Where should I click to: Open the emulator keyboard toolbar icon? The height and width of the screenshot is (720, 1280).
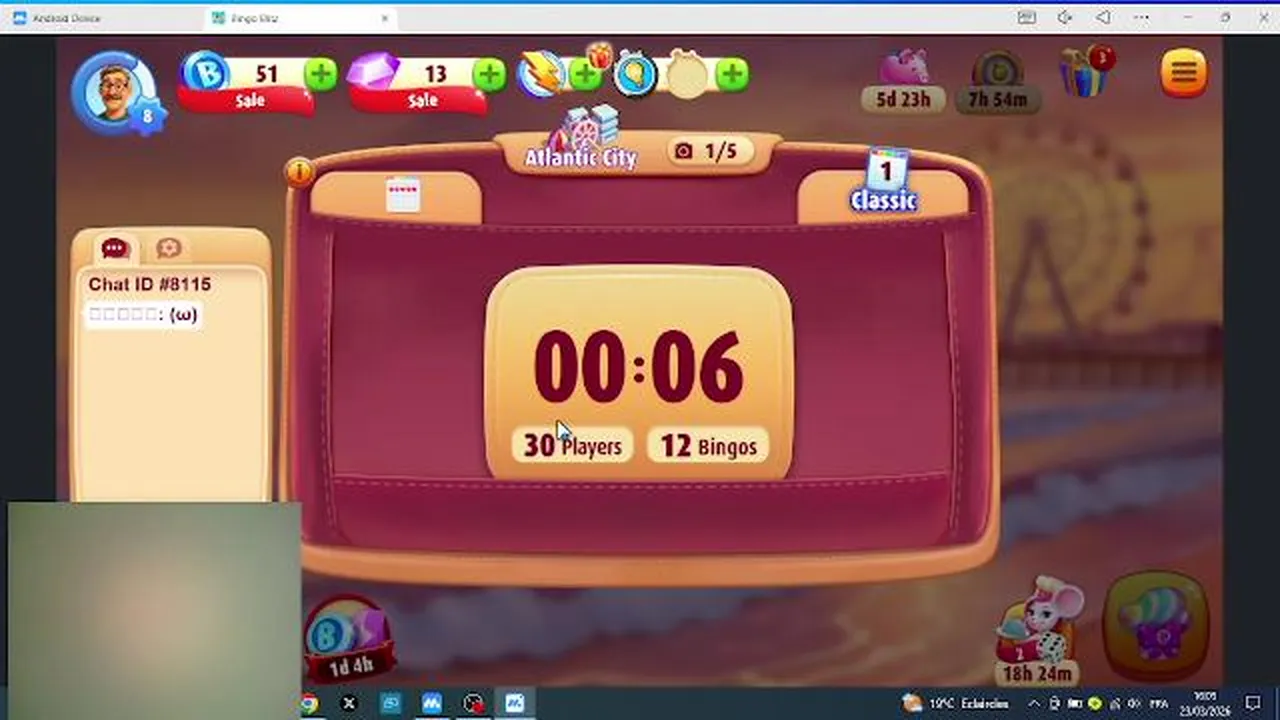point(1026,17)
